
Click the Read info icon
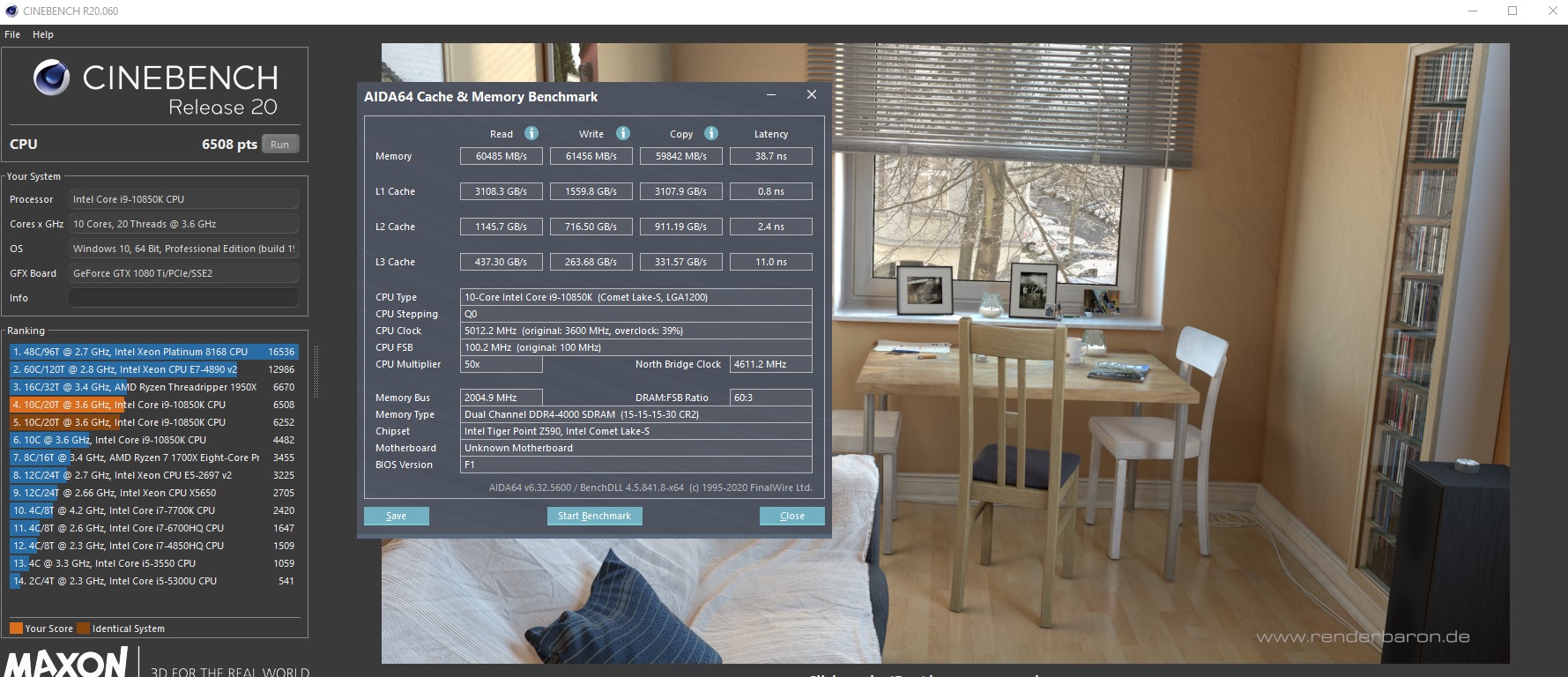pos(531,133)
